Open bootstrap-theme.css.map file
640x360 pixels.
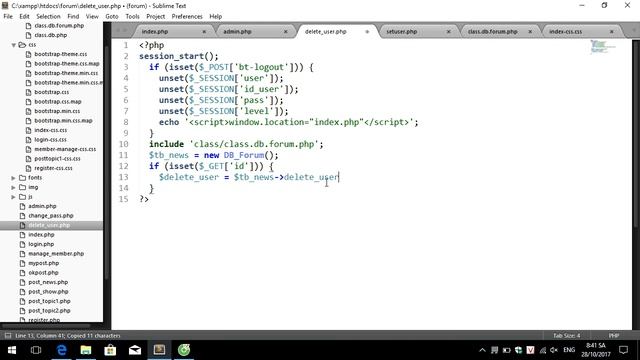coord(67,64)
